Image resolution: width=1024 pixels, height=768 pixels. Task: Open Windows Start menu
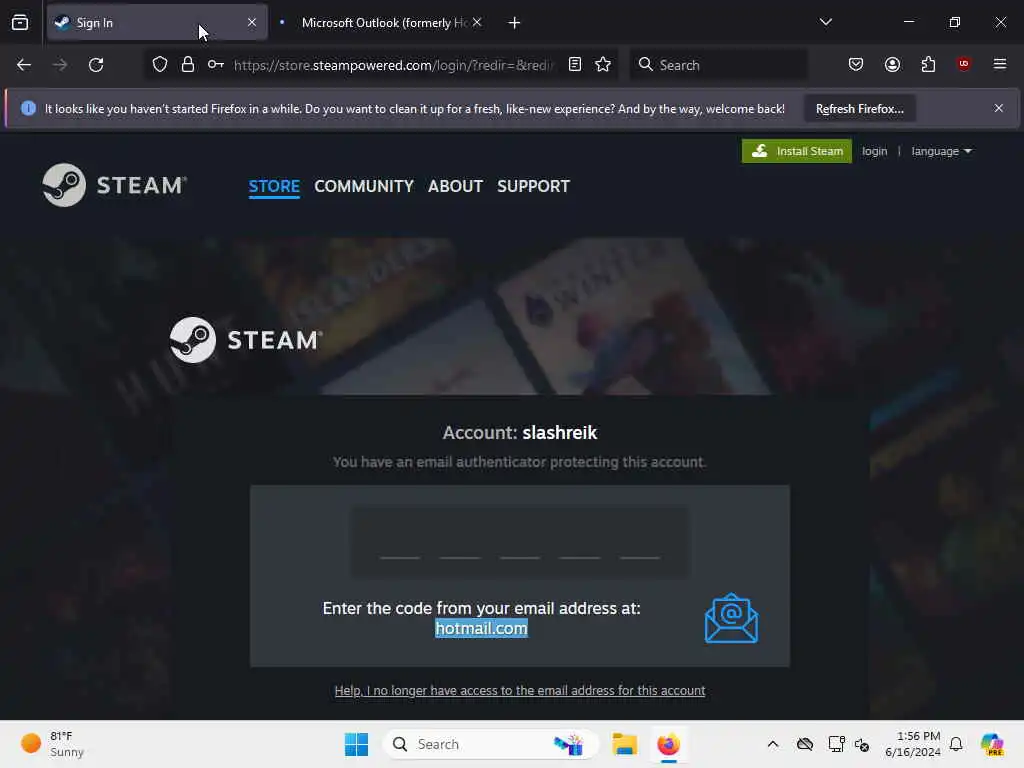pyautogui.click(x=357, y=744)
